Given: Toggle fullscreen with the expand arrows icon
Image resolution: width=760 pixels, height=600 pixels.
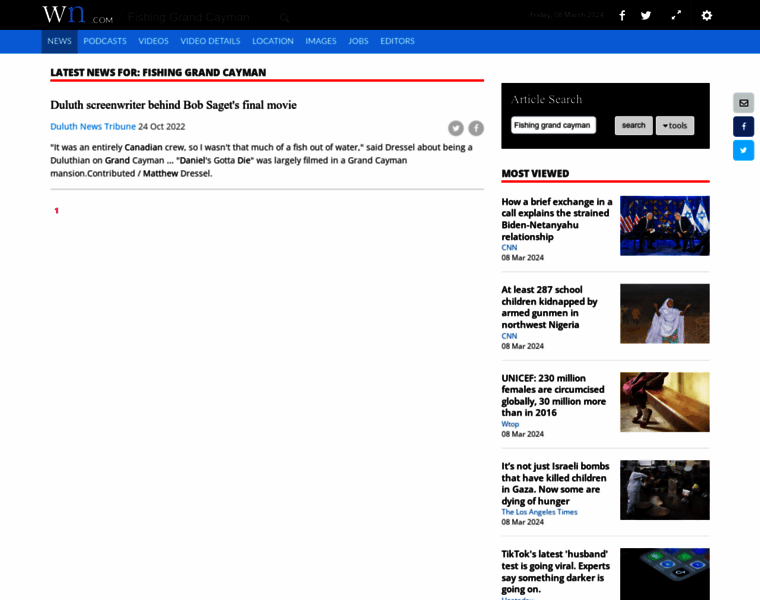Looking at the screenshot, I should 676,16.
